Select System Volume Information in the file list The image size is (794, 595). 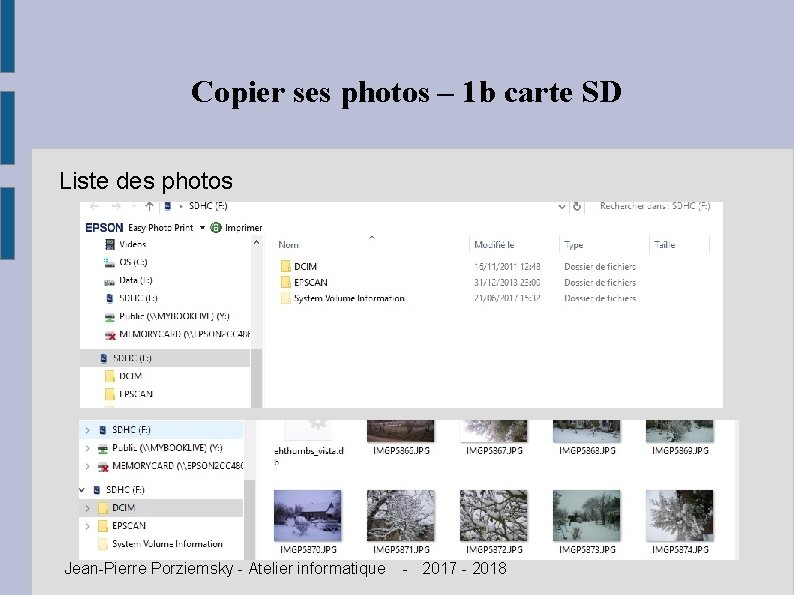349,298
